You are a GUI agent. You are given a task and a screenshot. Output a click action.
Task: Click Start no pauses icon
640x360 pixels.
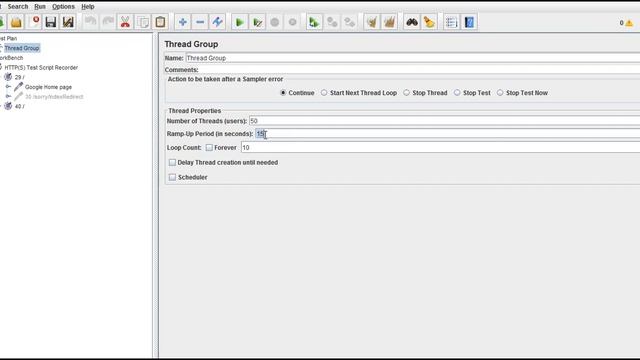pyautogui.click(x=257, y=22)
